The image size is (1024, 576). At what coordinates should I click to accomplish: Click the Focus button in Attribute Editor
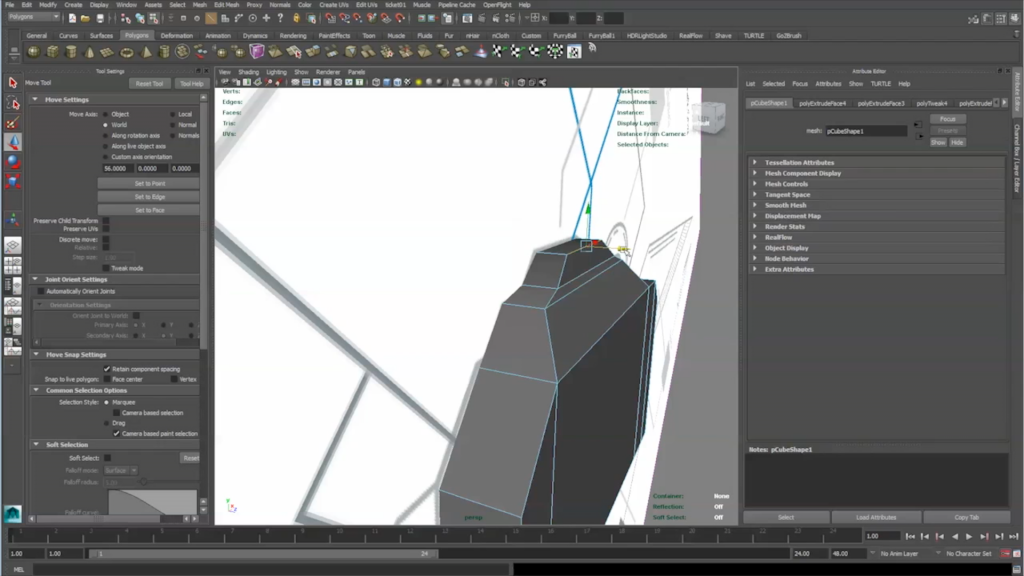coord(948,120)
